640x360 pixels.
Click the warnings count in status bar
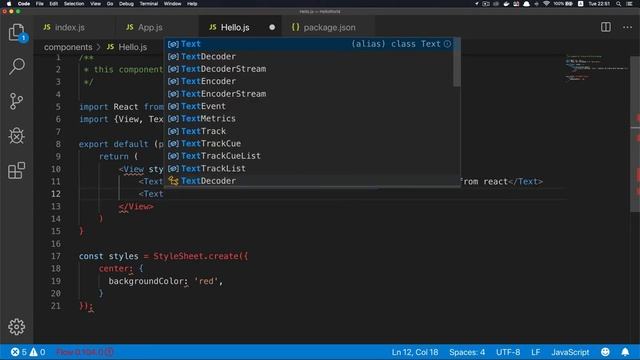pyautogui.click(x=38, y=352)
